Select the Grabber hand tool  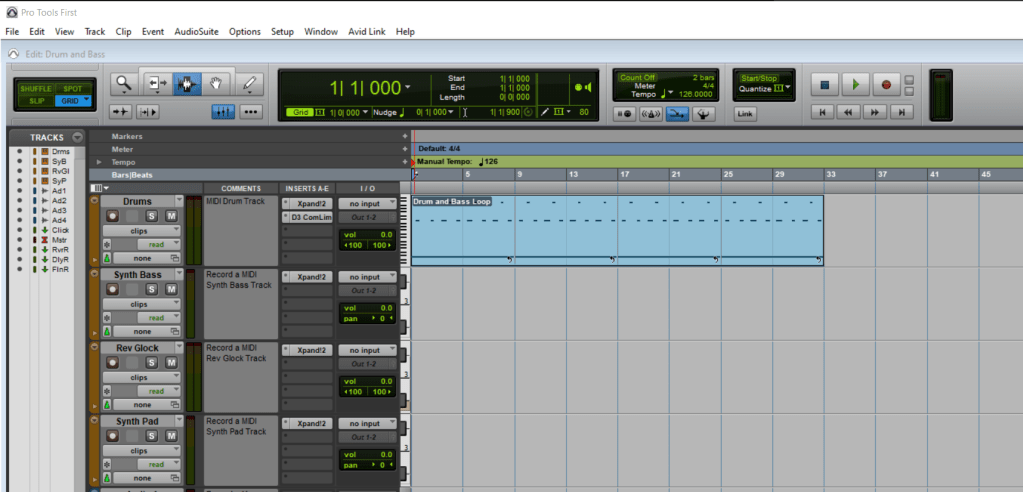215,85
